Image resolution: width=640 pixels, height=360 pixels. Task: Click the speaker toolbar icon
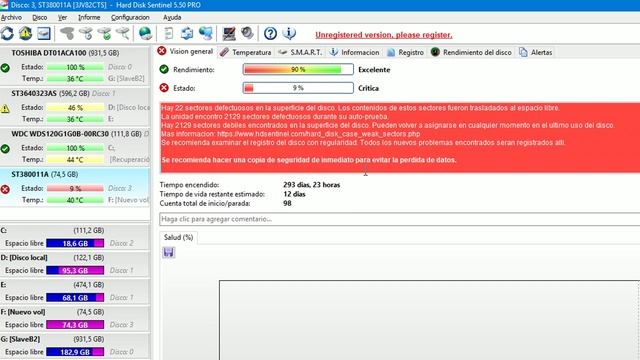(x=247, y=33)
